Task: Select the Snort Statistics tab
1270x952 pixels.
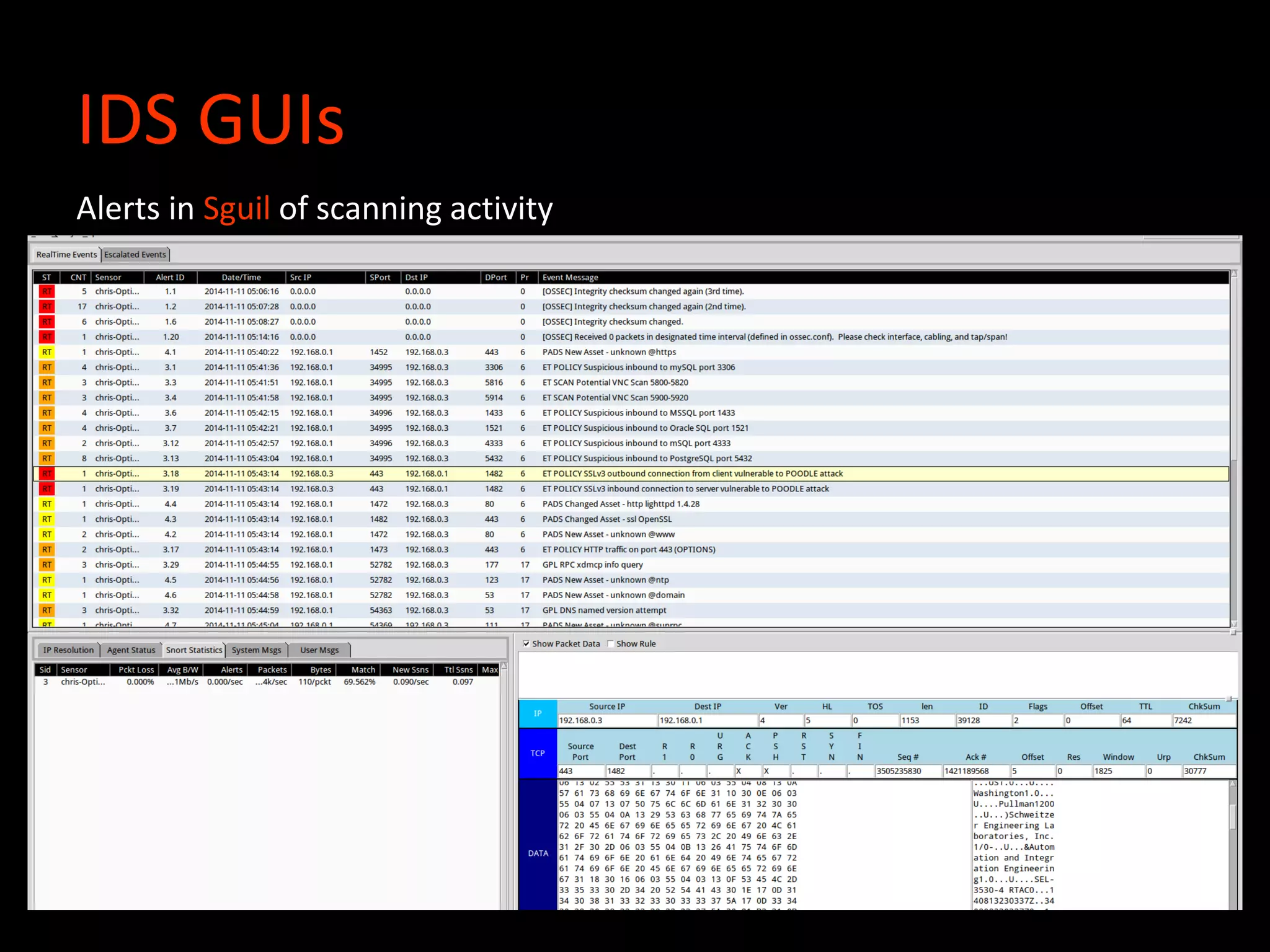Action: pyautogui.click(x=193, y=650)
